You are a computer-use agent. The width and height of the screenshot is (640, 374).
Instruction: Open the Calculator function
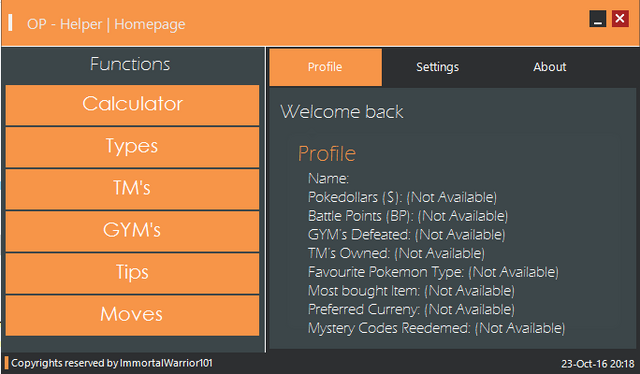pyautogui.click(x=132, y=105)
